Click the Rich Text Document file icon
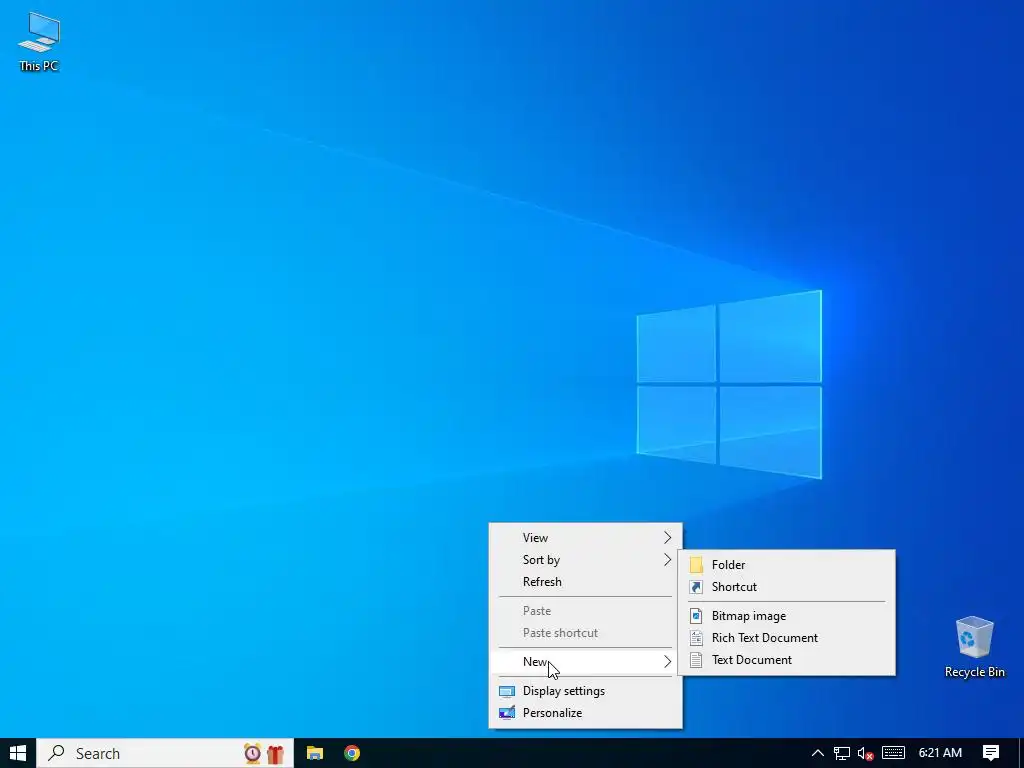 696,637
